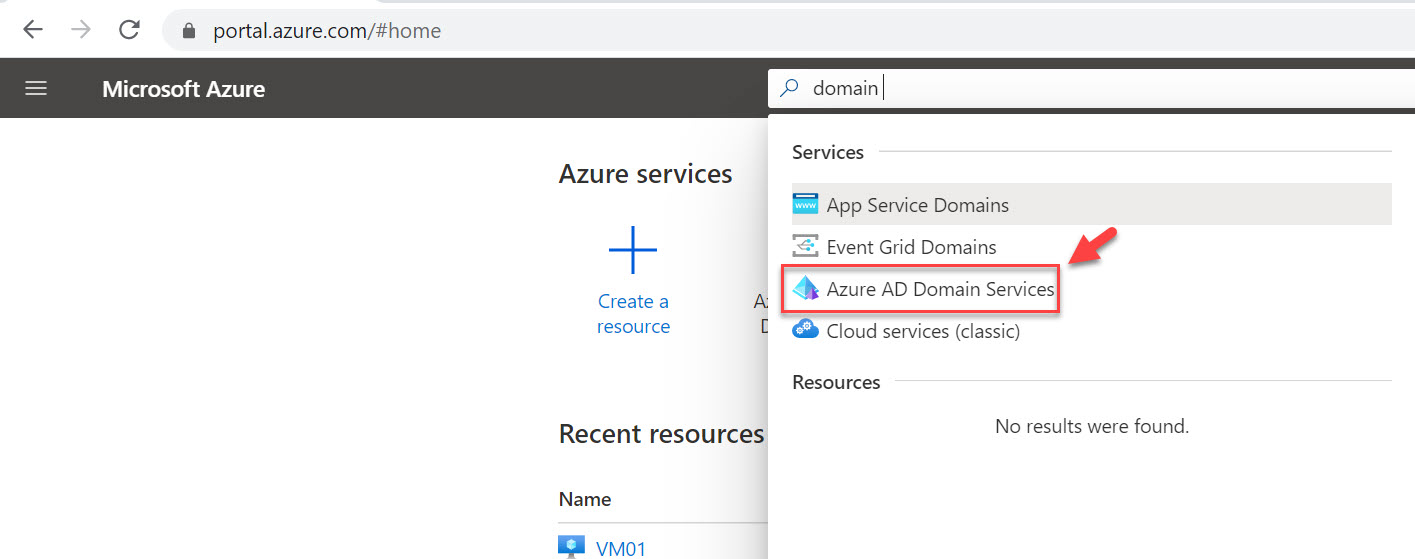The image size is (1415, 559).
Task: Click the App Service Domains icon
Action: [x=805, y=205]
